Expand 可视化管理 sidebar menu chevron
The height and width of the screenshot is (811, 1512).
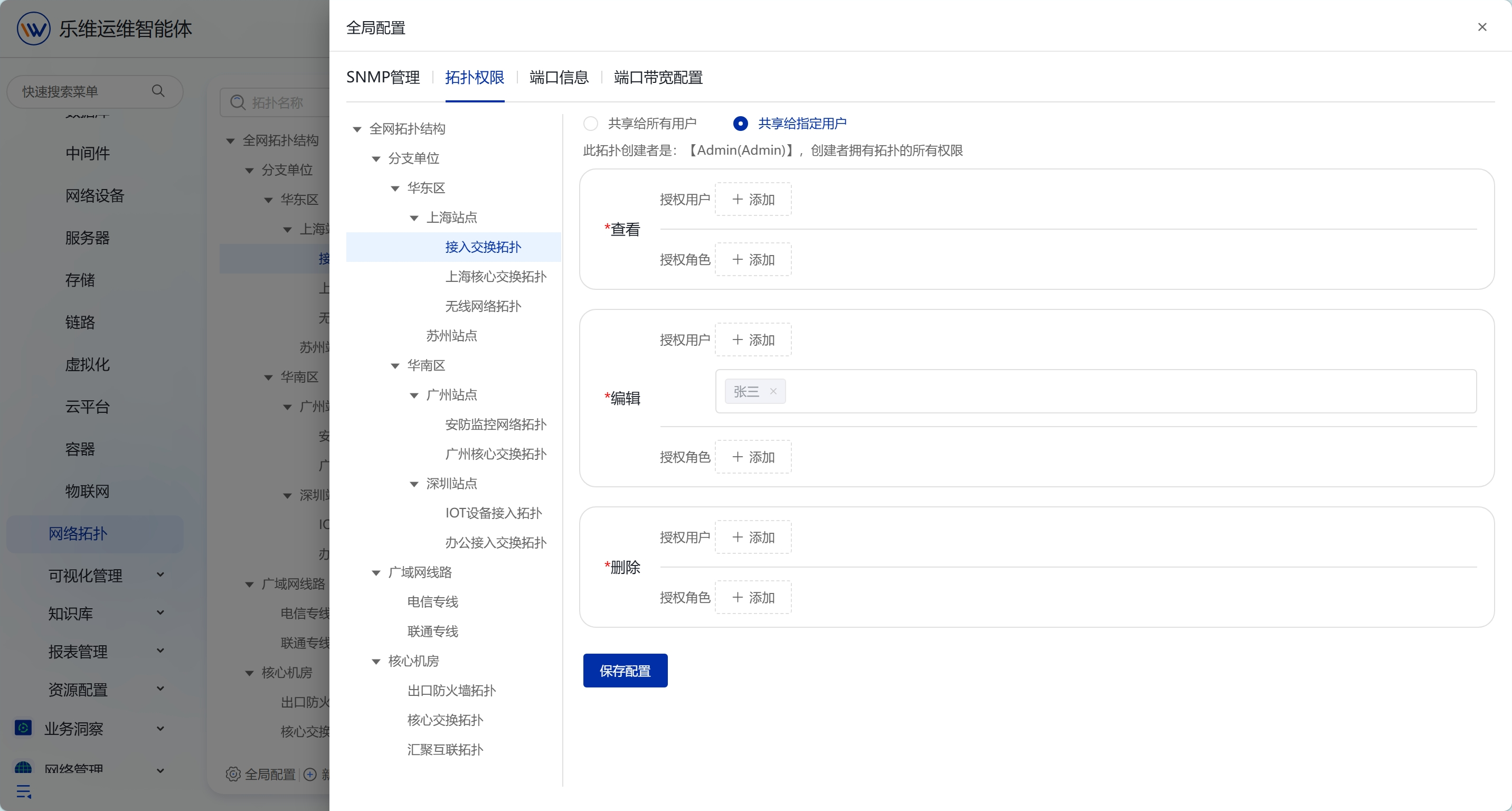point(160,574)
